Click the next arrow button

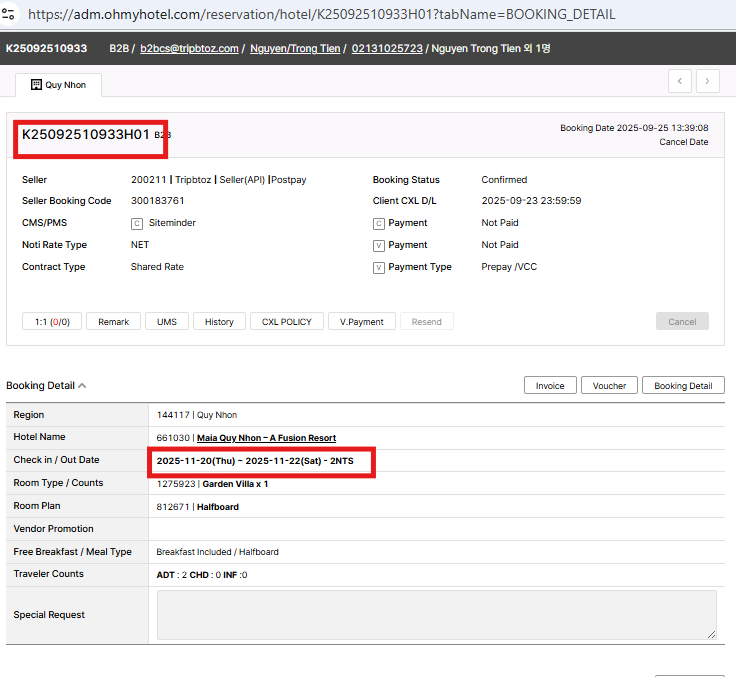tap(708, 82)
